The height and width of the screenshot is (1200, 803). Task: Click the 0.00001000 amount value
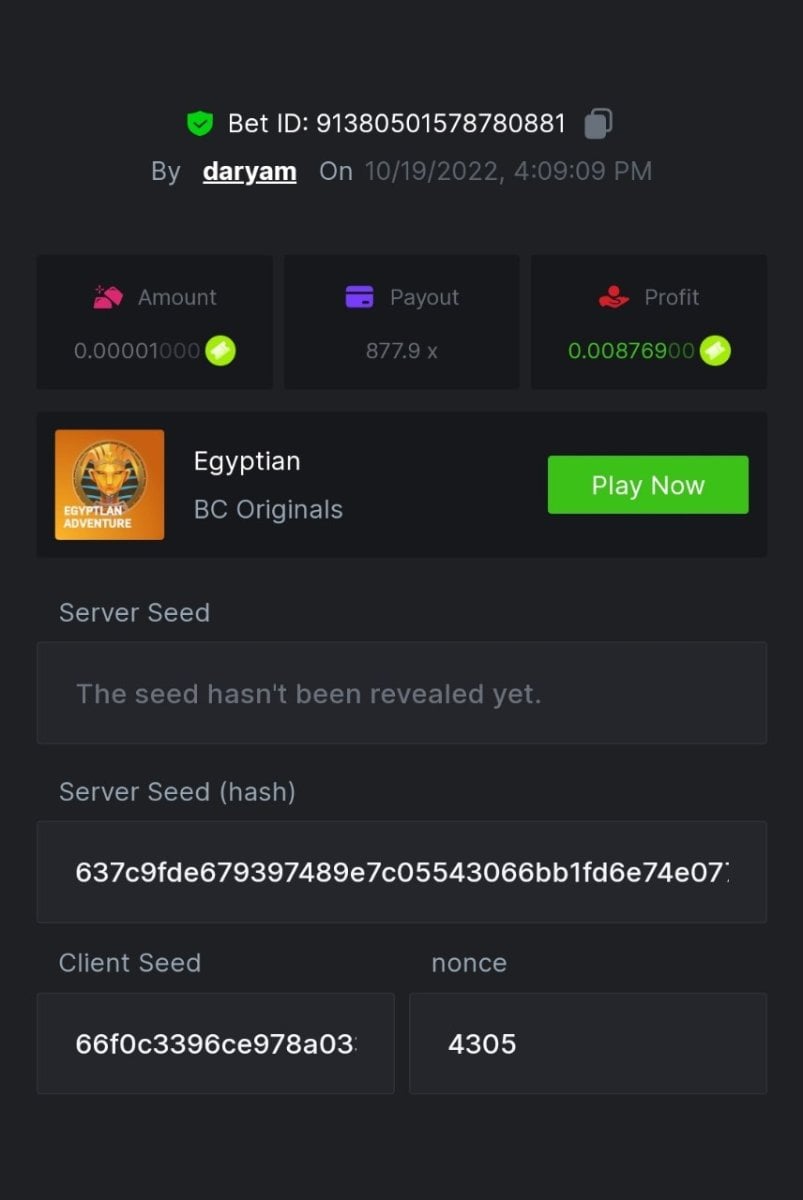coord(137,351)
